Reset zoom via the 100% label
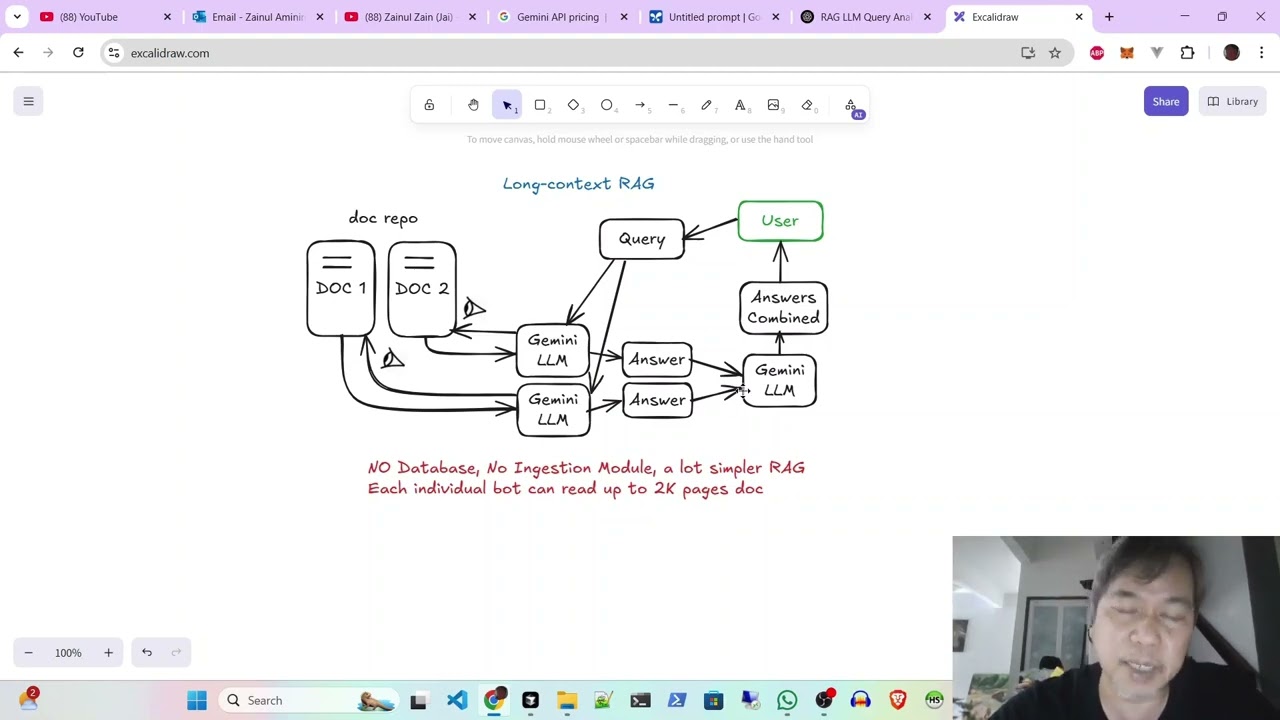The width and height of the screenshot is (1280, 720). pyautogui.click(x=68, y=653)
